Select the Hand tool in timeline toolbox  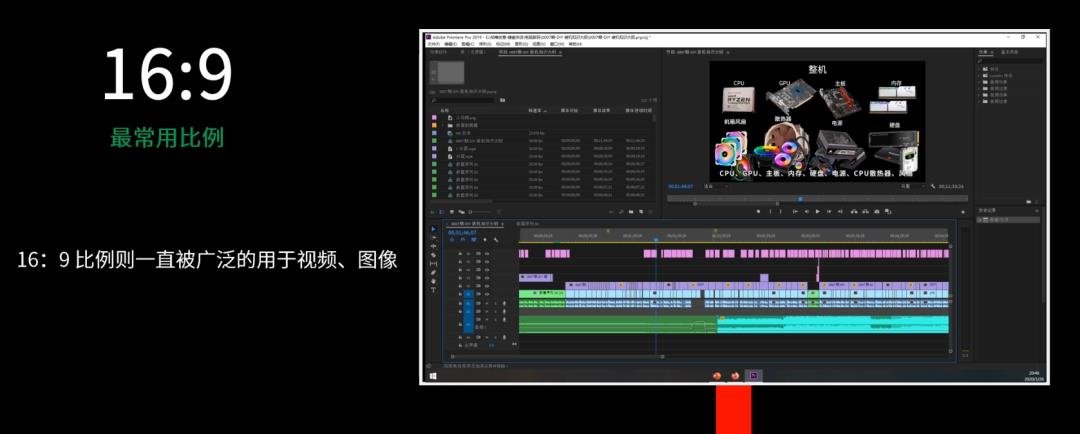pyautogui.click(x=433, y=281)
